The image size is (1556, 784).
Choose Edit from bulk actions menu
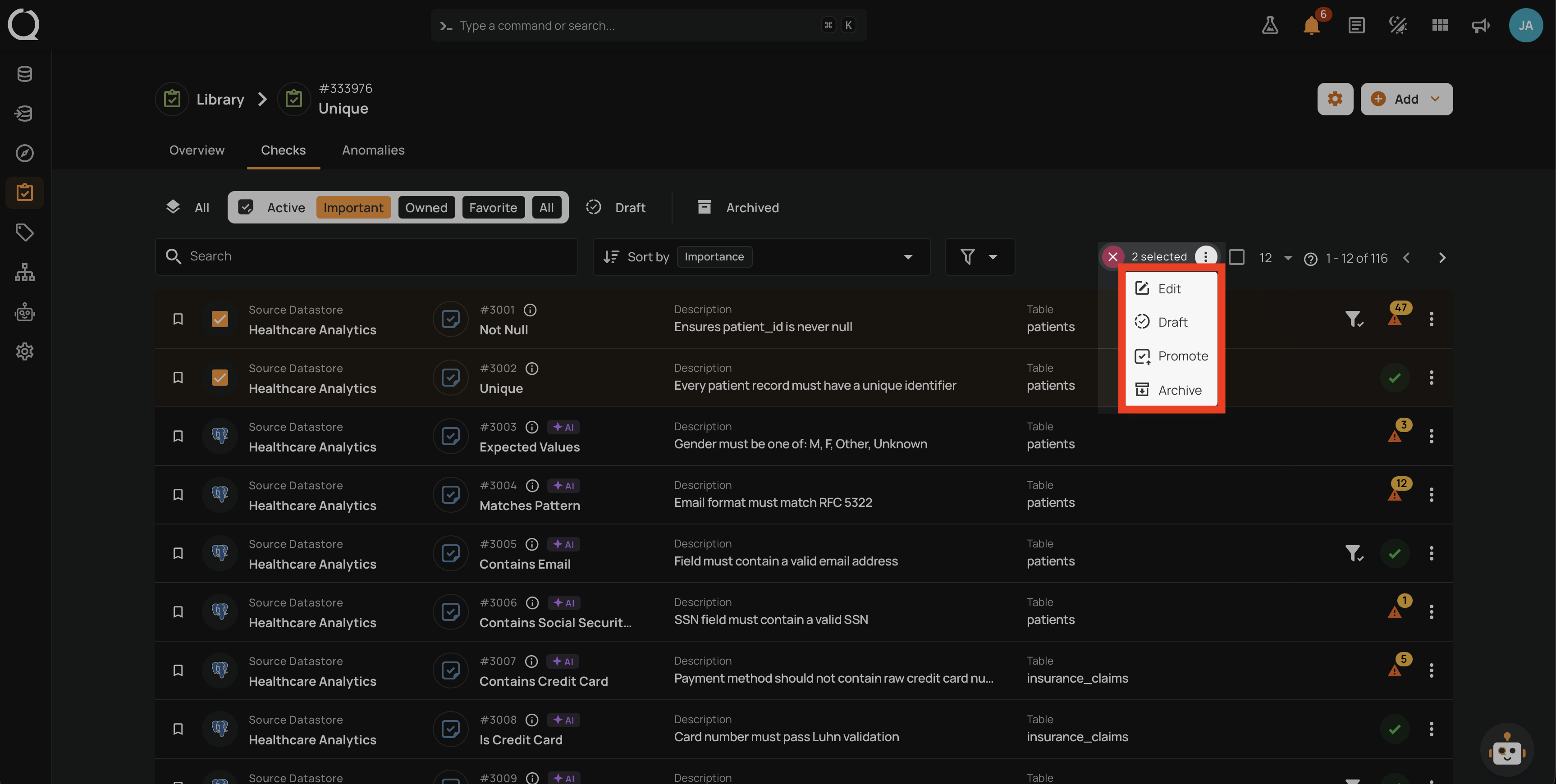(x=1171, y=289)
